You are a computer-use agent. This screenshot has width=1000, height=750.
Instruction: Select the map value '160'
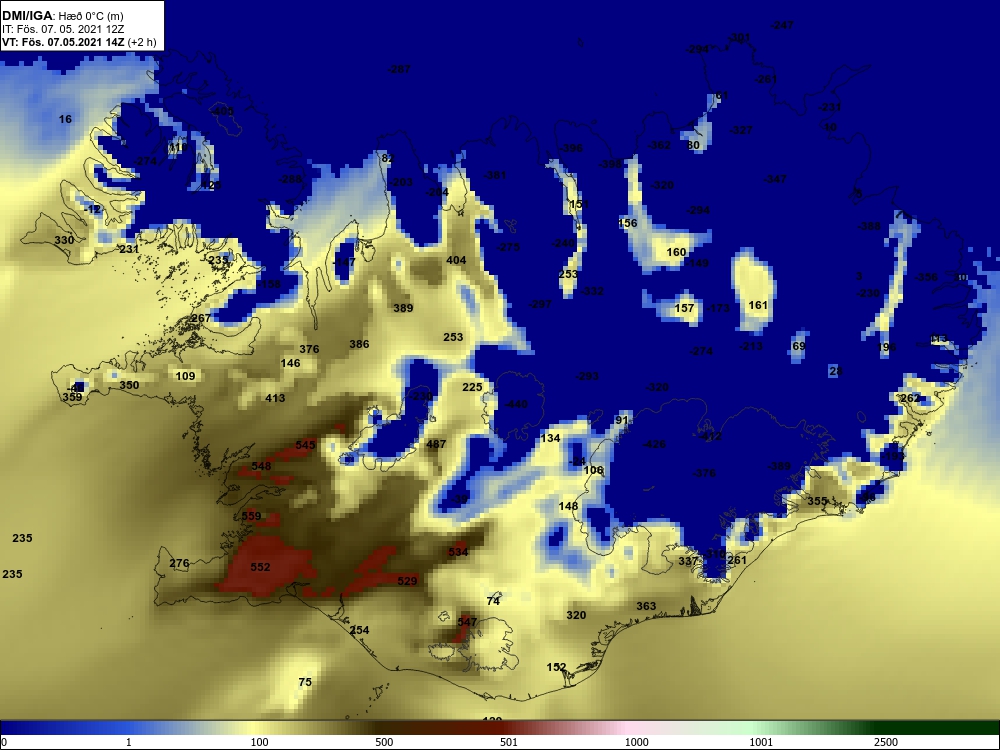[x=676, y=252]
